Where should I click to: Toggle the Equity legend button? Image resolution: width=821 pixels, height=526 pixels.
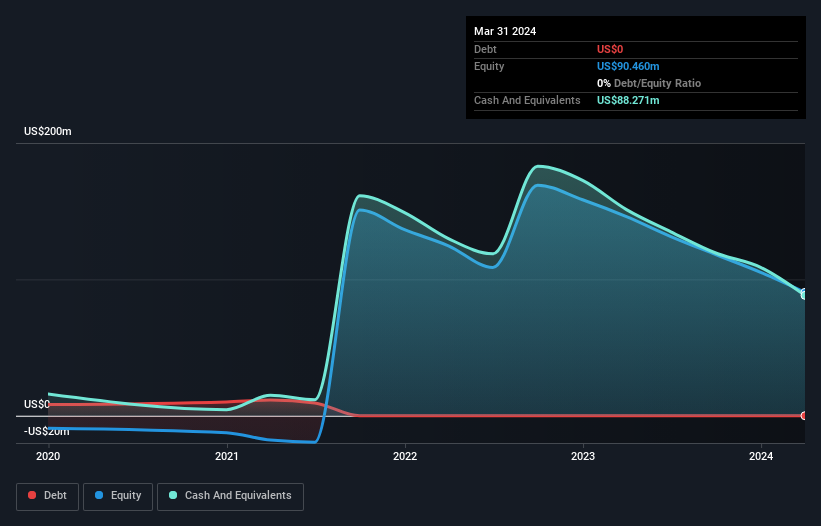118,496
